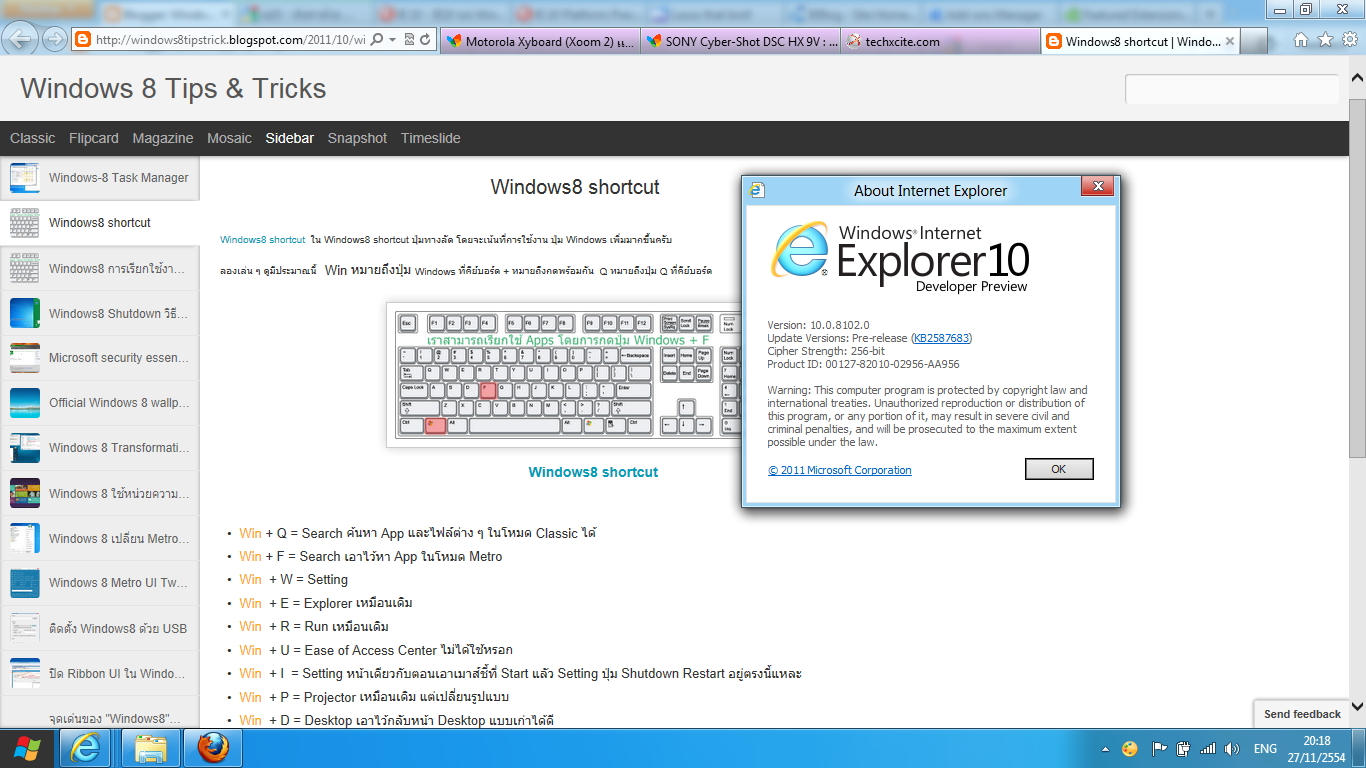Click the Windows8 shortcut caption link below keyboard
Image resolution: width=1366 pixels, height=768 pixels.
593,472
